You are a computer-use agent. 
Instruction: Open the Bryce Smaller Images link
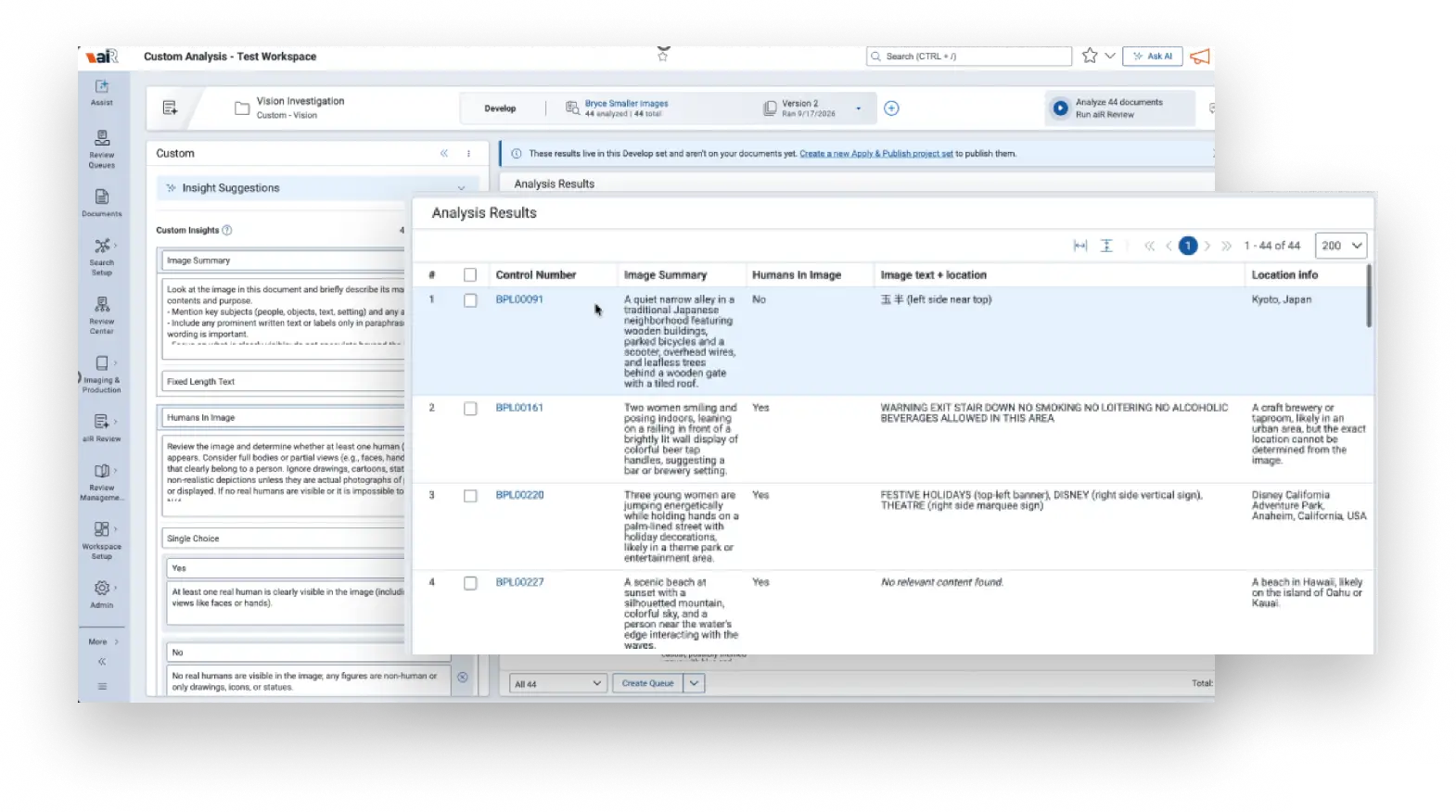[626, 104]
